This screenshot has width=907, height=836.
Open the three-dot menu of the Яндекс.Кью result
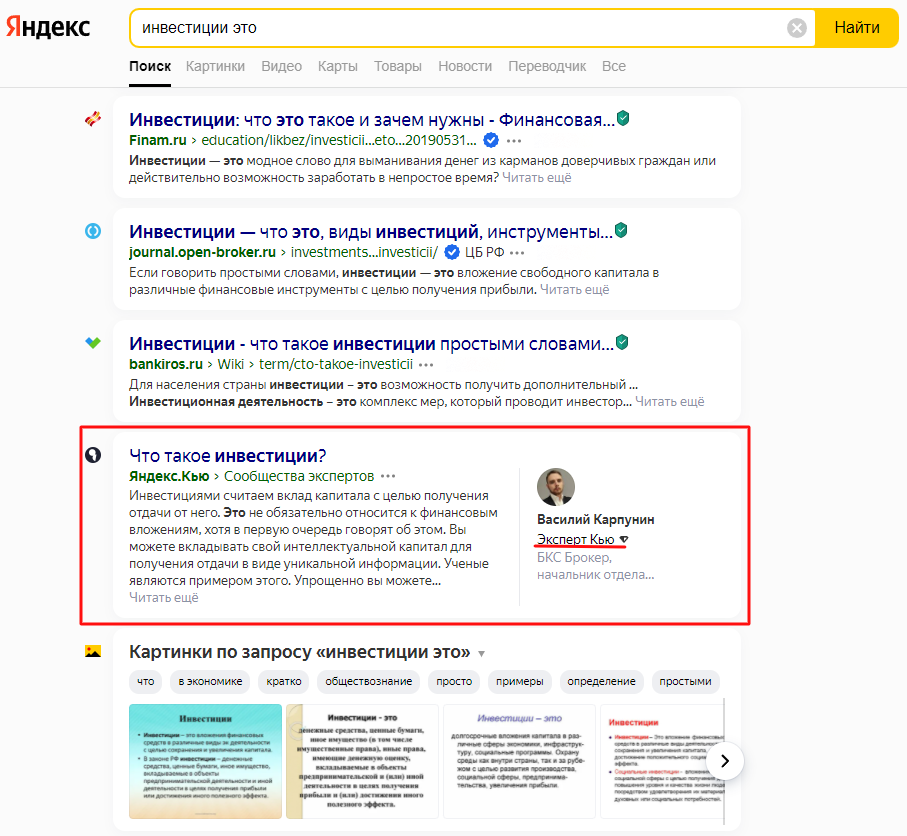point(388,476)
